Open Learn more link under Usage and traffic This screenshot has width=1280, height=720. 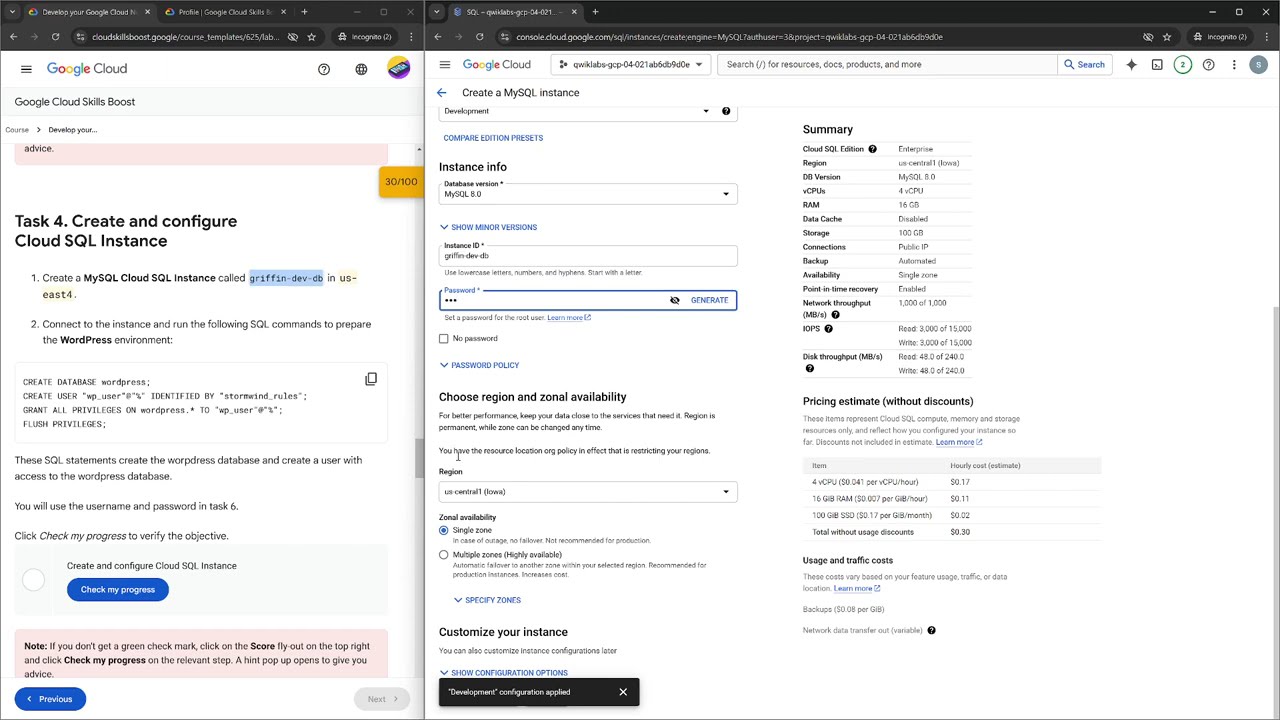click(856, 588)
